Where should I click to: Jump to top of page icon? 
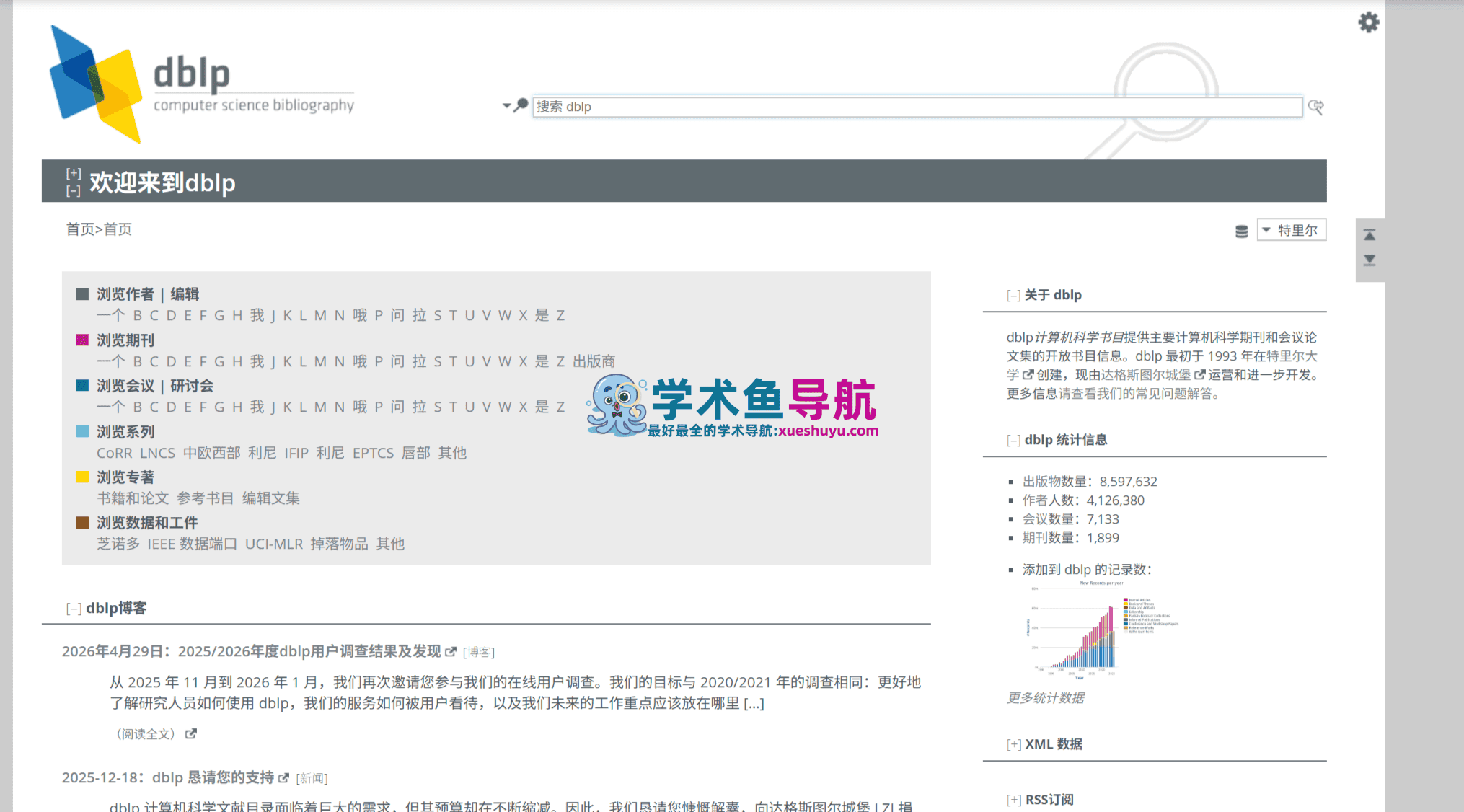tap(1370, 235)
